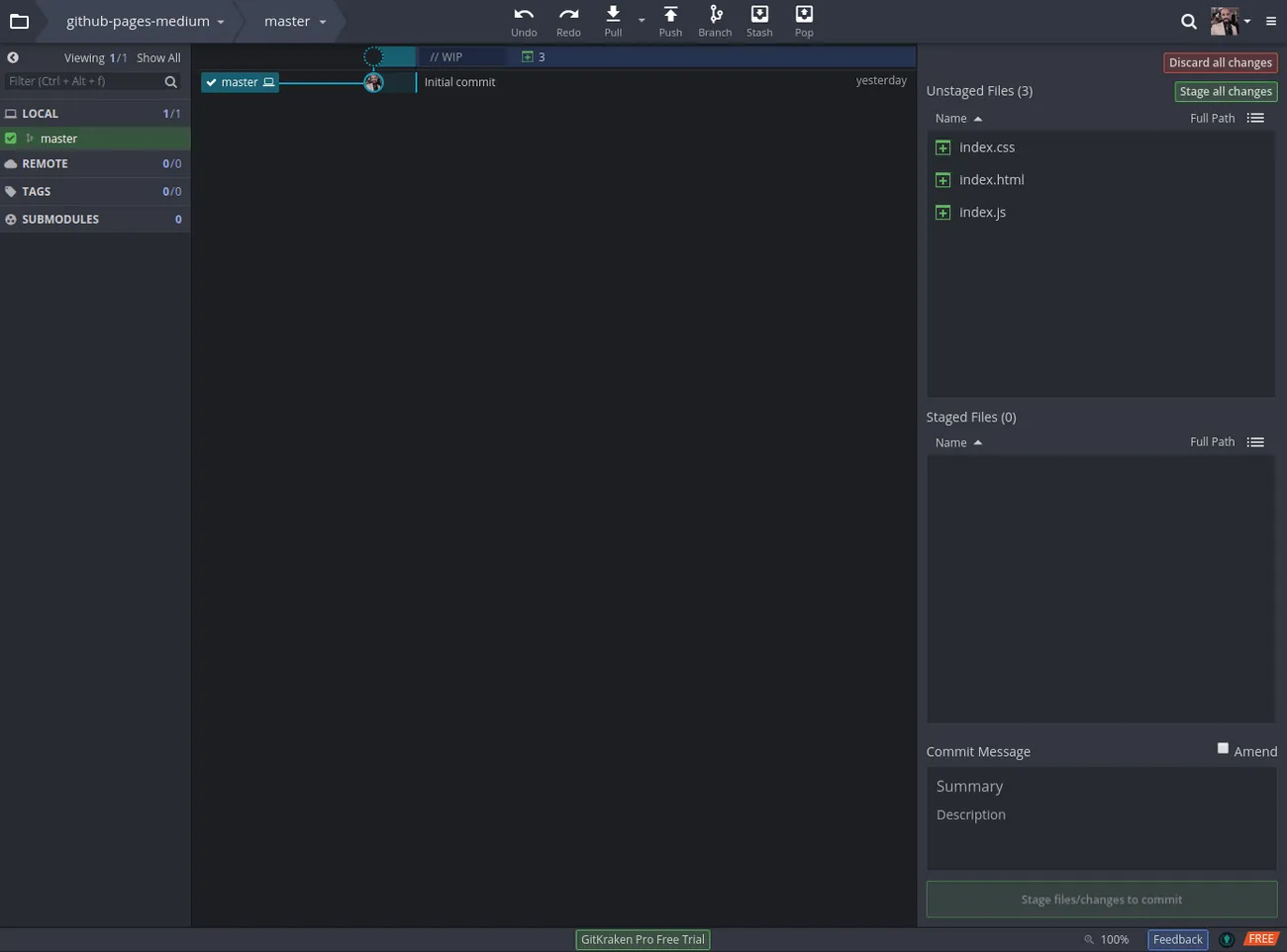Click the GitKraken logo in status bar
Screen dimensions: 1287x952
click(x=1227, y=940)
